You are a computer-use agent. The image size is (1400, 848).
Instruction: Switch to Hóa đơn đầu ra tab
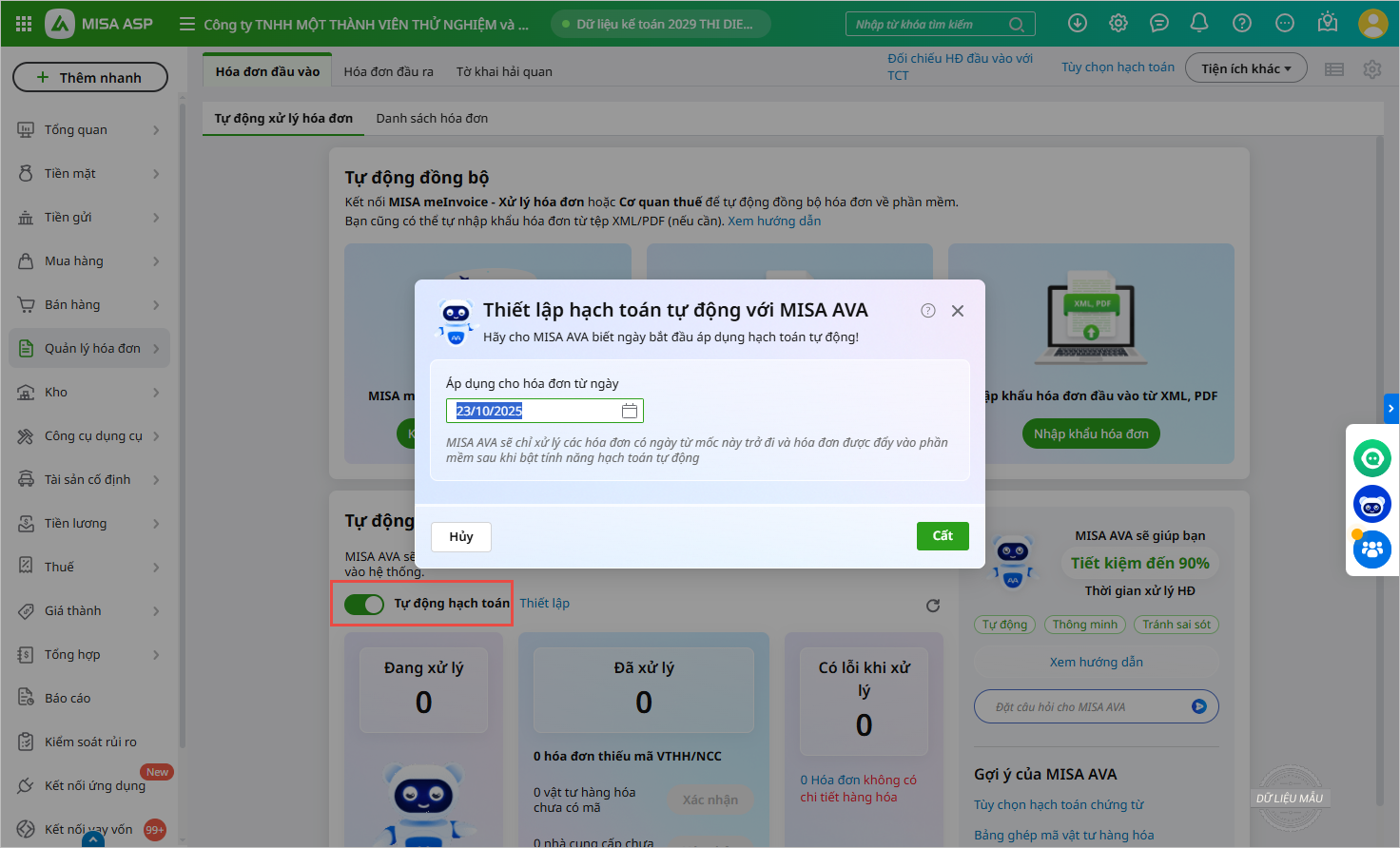point(388,71)
